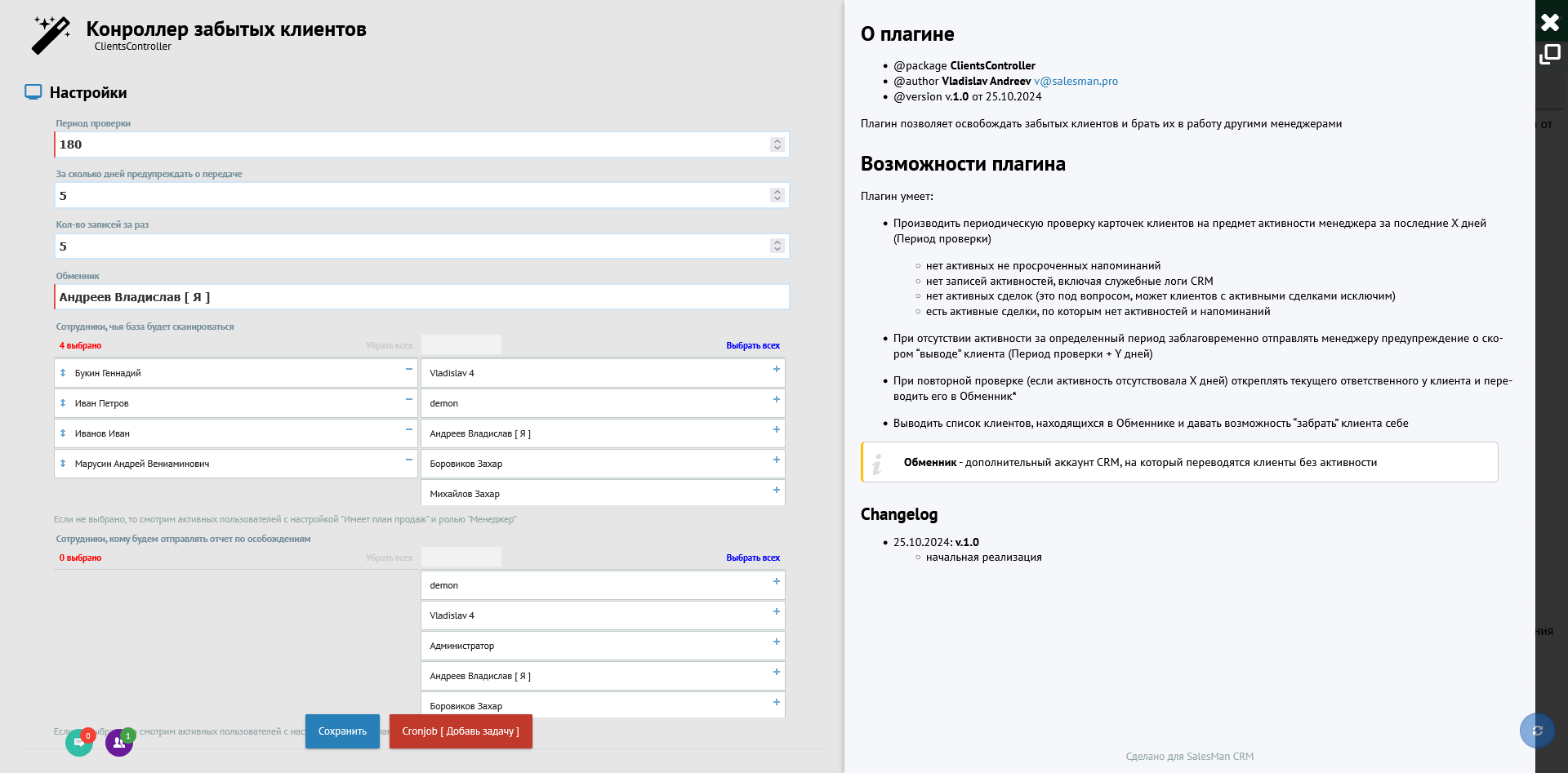
Task: Add Андреев Владислав to scanned employees
Action: 776,429
